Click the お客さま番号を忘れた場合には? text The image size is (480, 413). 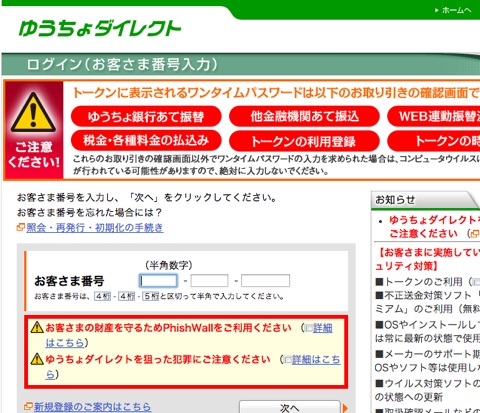tap(89, 212)
